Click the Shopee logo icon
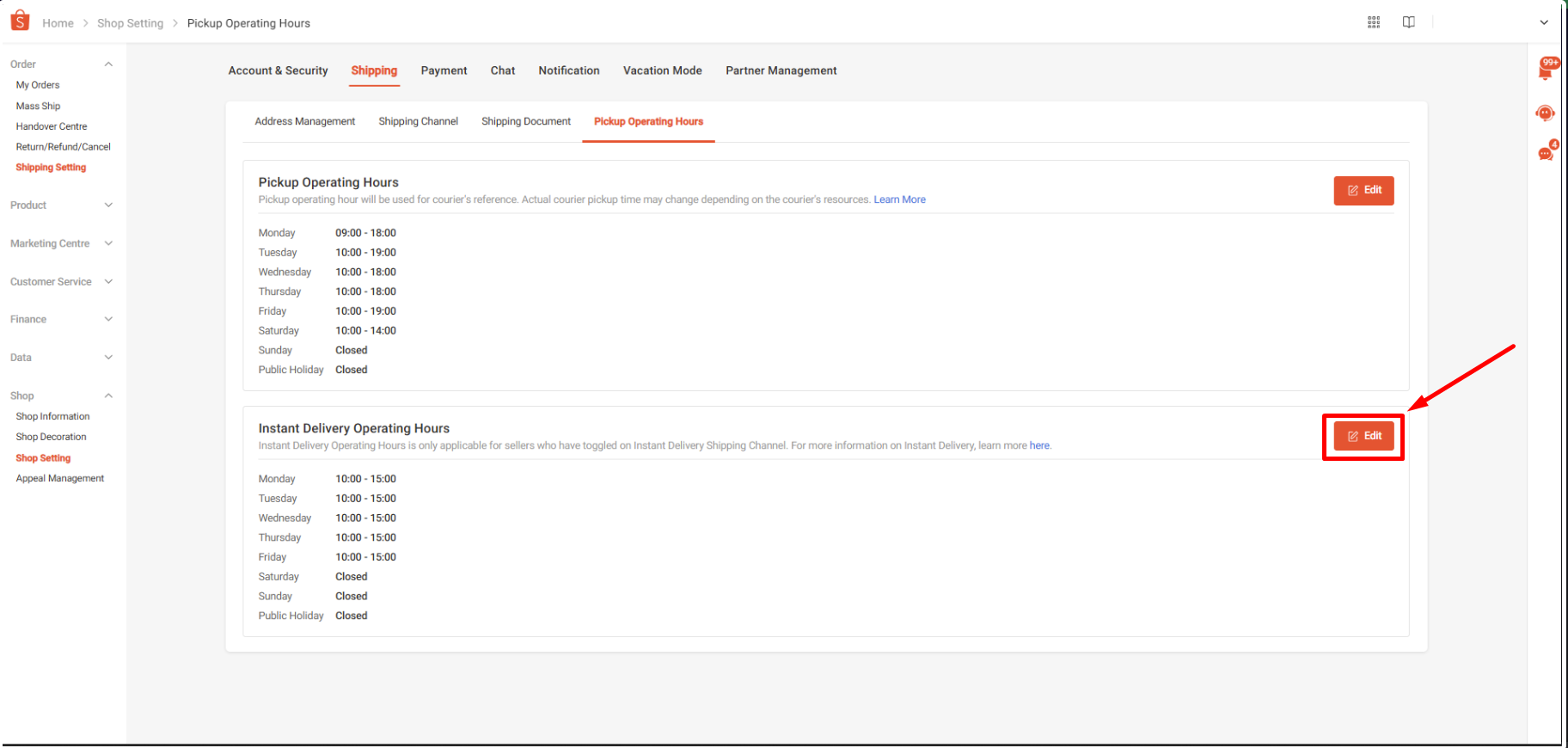 20,20
